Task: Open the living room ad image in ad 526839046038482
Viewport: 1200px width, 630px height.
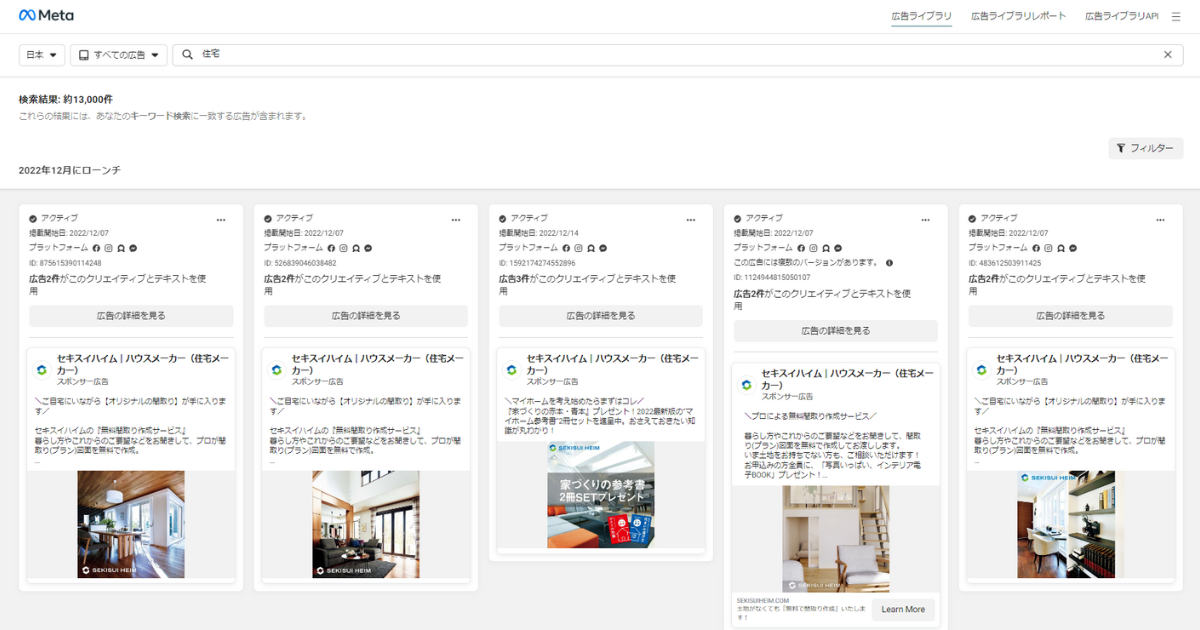Action: [x=366, y=524]
